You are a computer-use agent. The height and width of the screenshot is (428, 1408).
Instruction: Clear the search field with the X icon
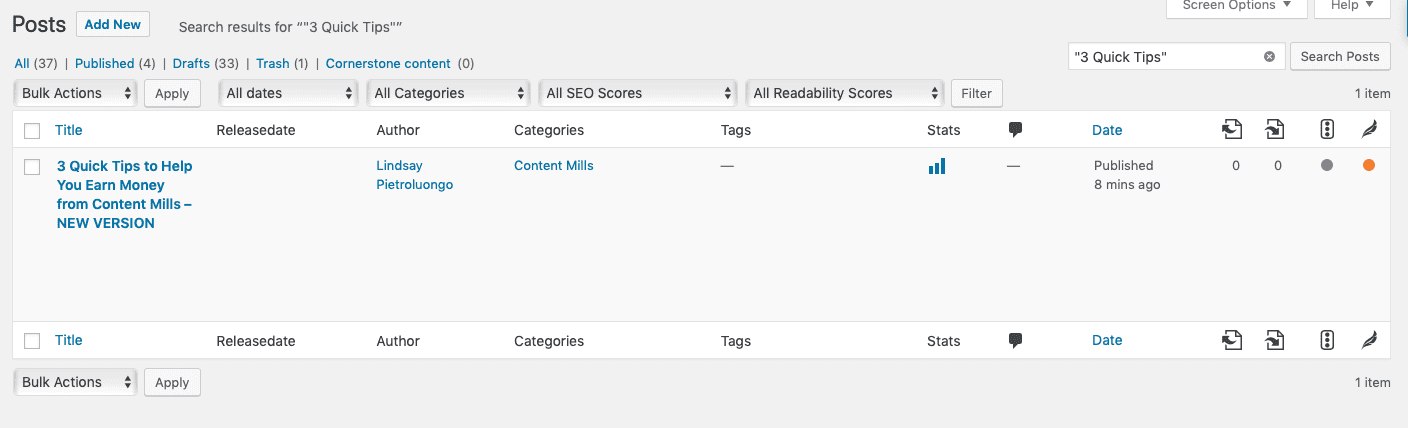pos(1269,57)
